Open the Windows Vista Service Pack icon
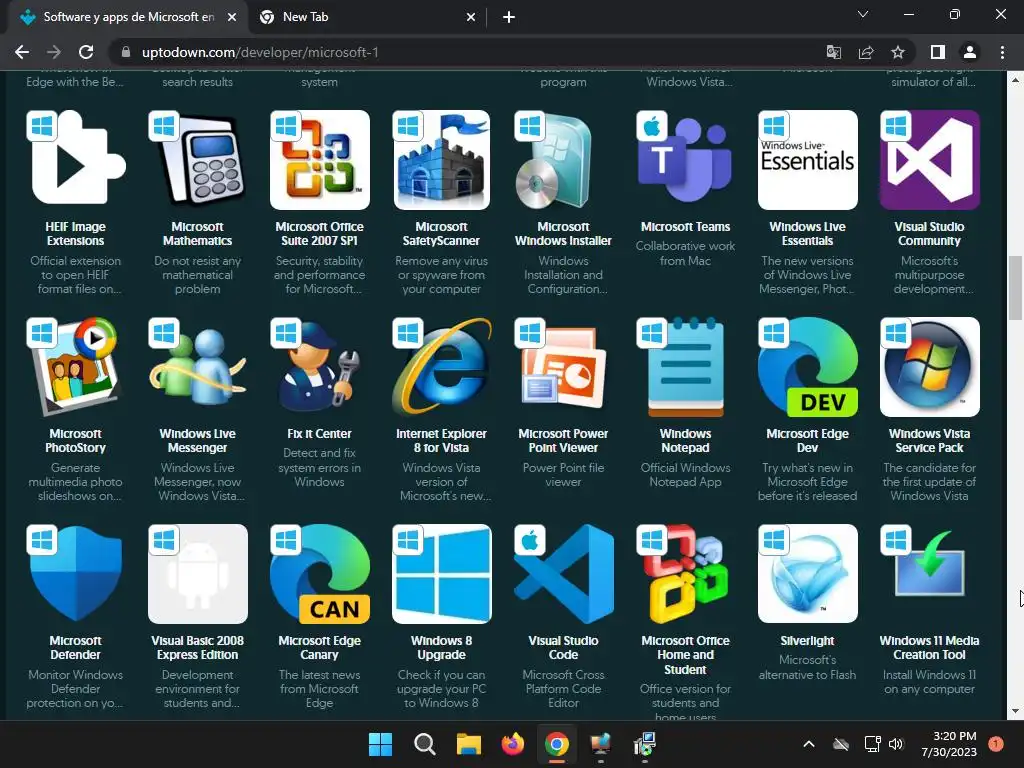The image size is (1024, 768). pyautogui.click(x=930, y=367)
